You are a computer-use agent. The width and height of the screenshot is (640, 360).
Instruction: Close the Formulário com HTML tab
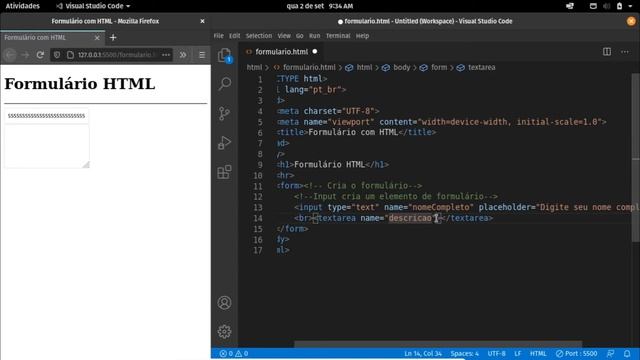tap(97, 38)
